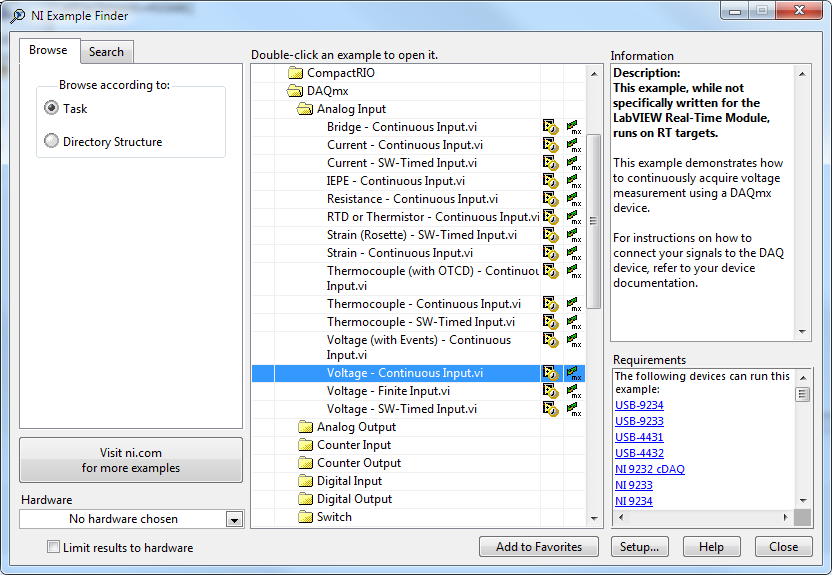
Task: Click the Help button
Action: point(711,547)
